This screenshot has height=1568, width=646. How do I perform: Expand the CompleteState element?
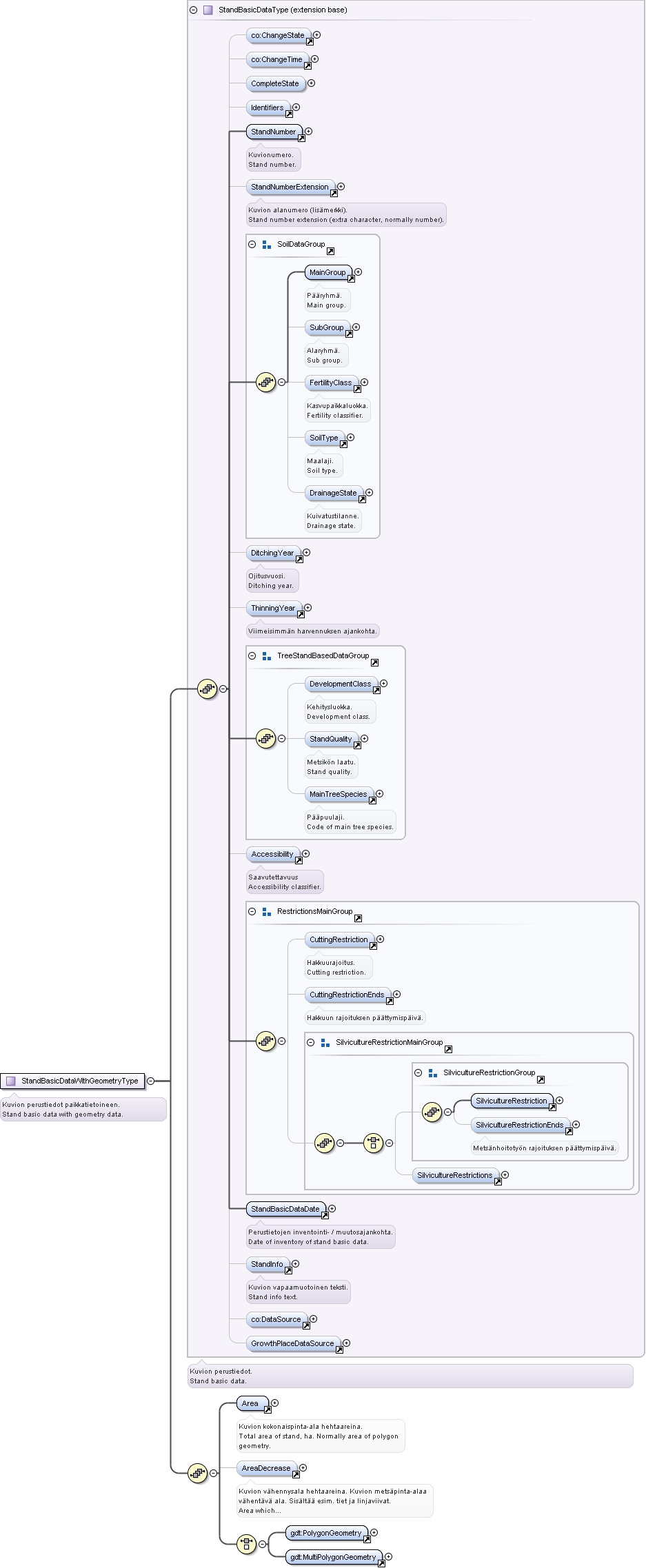pyautogui.click(x=312, y=83)
